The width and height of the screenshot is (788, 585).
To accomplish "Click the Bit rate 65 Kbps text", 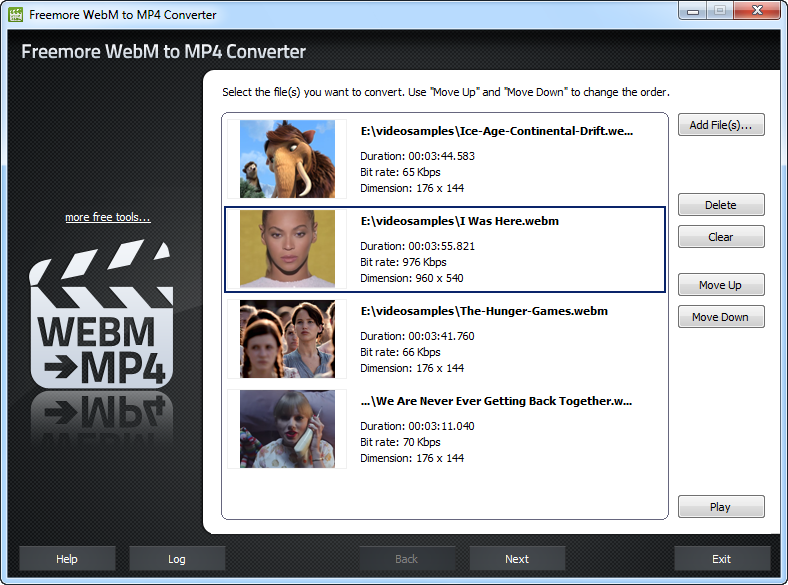I will tap(400, 172).
